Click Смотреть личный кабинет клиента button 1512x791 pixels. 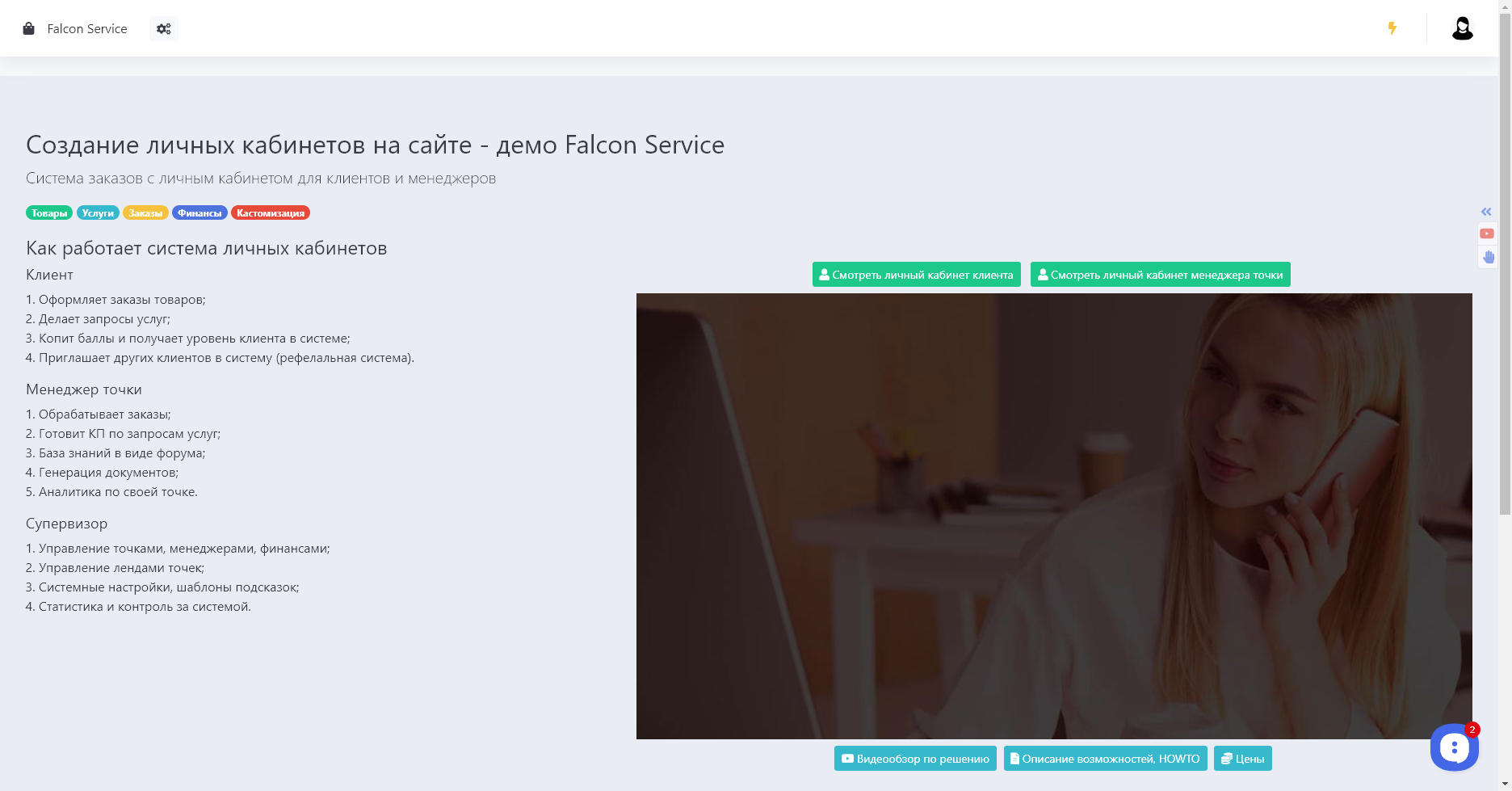coord(916,275)
